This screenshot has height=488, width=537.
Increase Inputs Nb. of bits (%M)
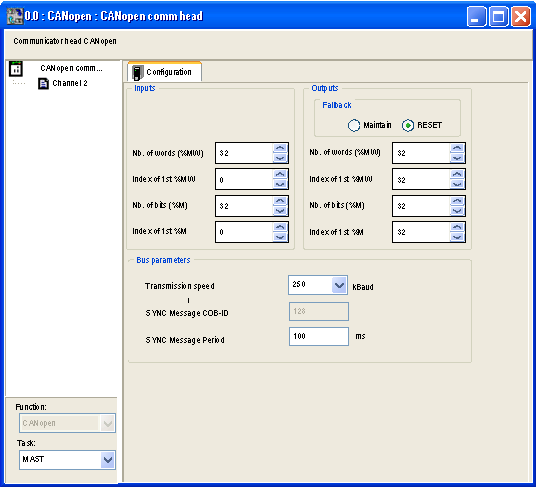point(280,201)
